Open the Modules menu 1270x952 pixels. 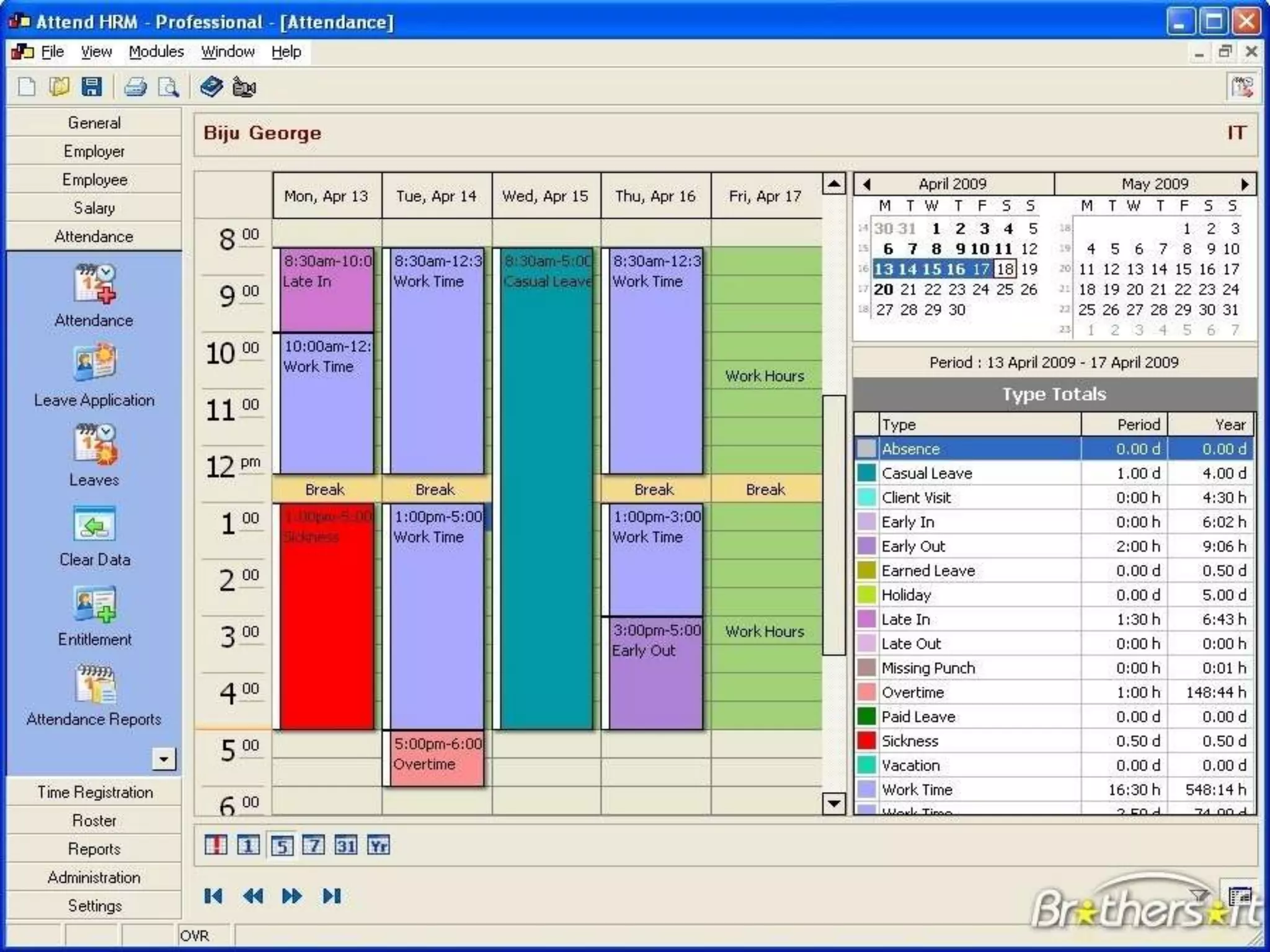(x=156, y=52)
